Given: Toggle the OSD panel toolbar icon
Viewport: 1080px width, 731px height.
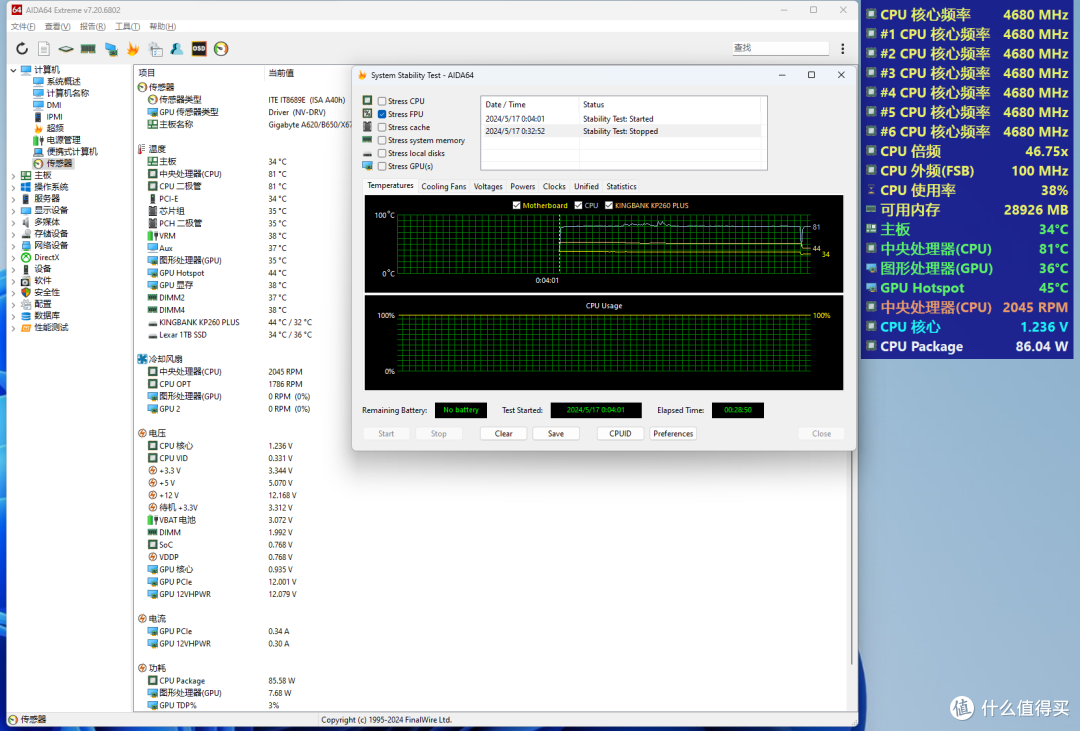Looking at the screenshot, I should 199,48.
